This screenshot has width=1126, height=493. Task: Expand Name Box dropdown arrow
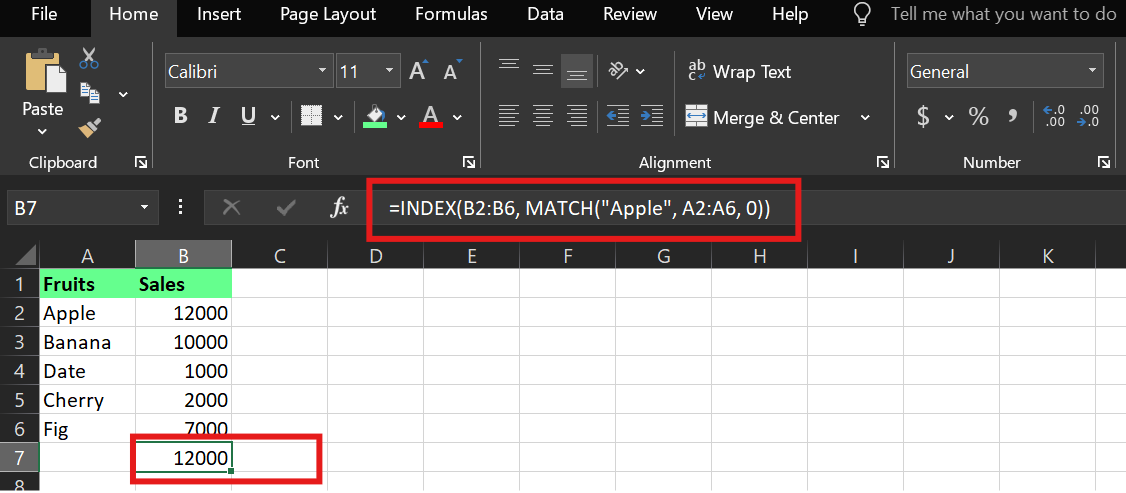144,208
